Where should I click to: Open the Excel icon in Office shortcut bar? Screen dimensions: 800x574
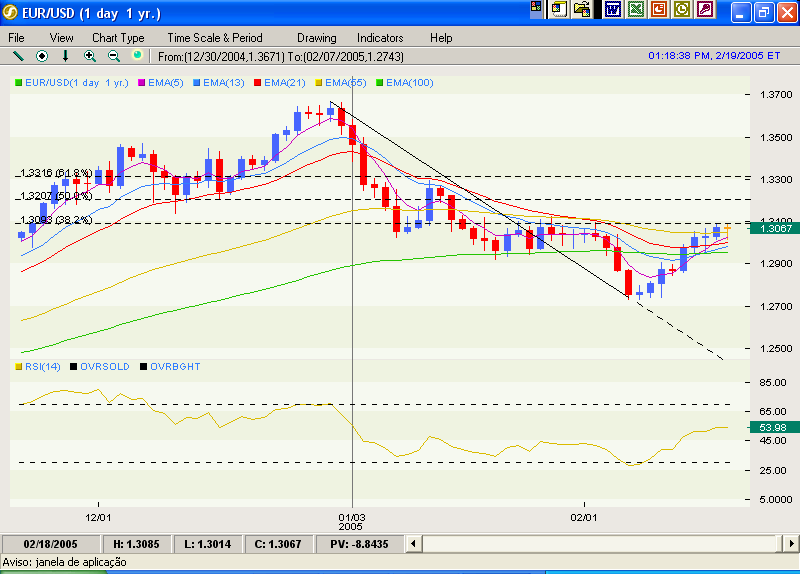[x=636, y=9]
